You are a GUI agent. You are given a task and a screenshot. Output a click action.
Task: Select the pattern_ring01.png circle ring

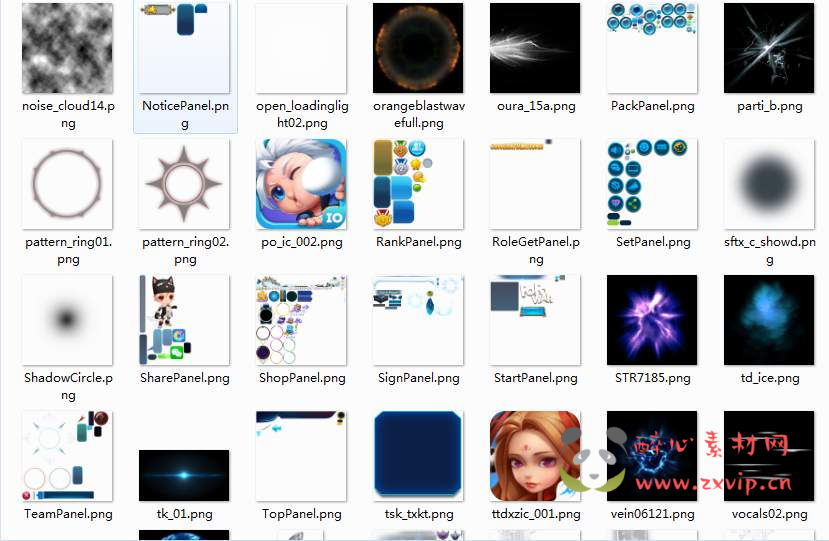point(68,184)
